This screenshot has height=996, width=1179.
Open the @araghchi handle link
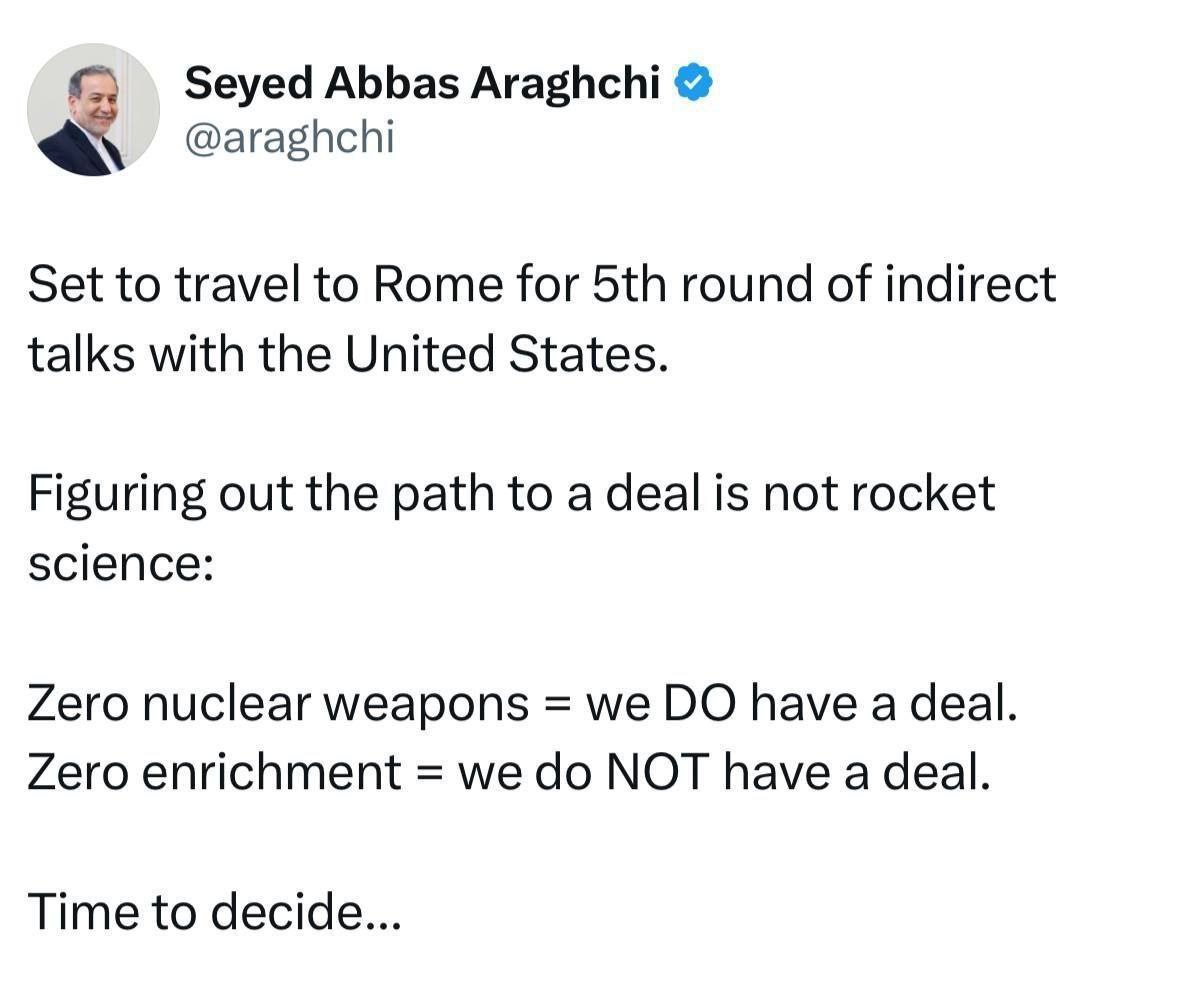click(290, 138)
